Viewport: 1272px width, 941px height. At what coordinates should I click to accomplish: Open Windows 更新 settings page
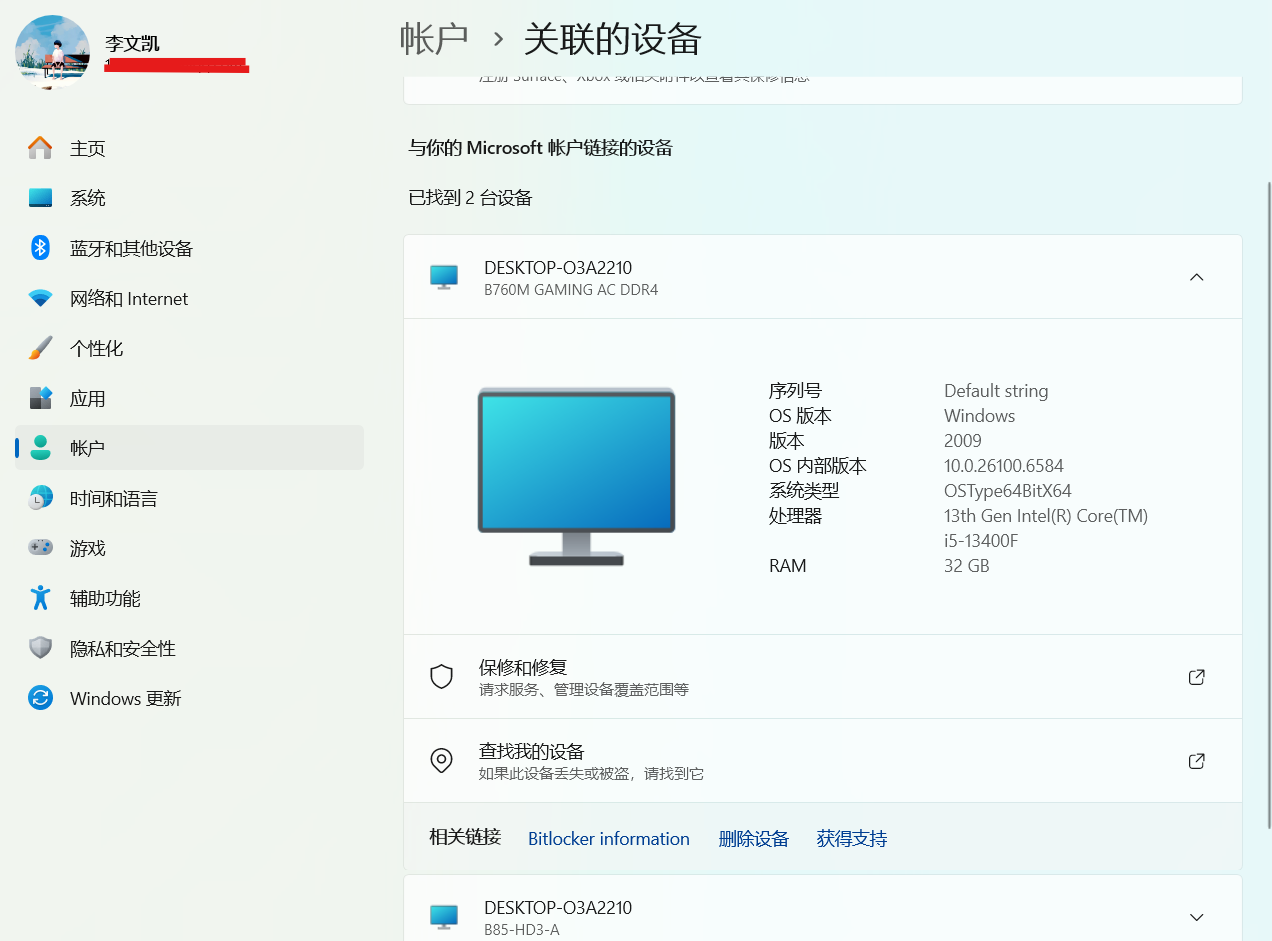coord(189,698)
